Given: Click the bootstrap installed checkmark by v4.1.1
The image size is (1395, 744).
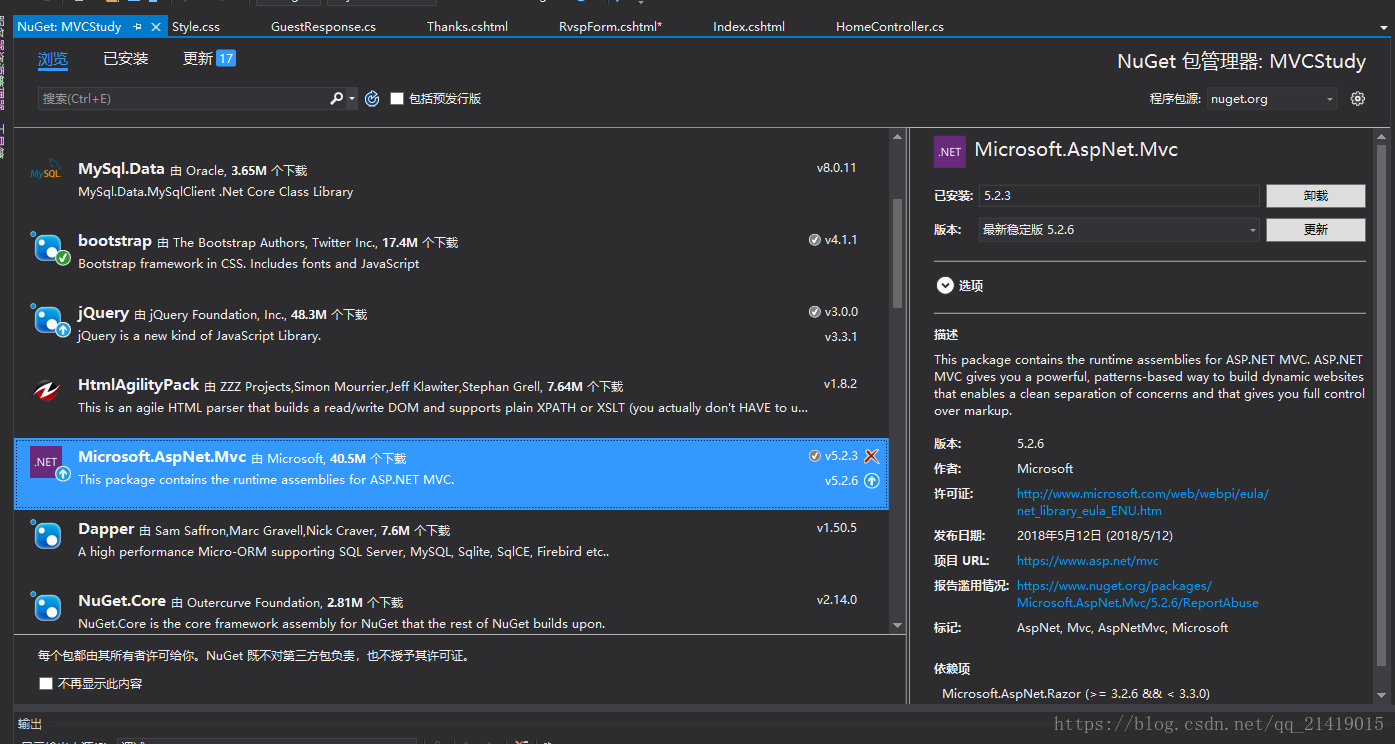Looking at the screenshot, I should pyautogui.click(x=814, y=240).
